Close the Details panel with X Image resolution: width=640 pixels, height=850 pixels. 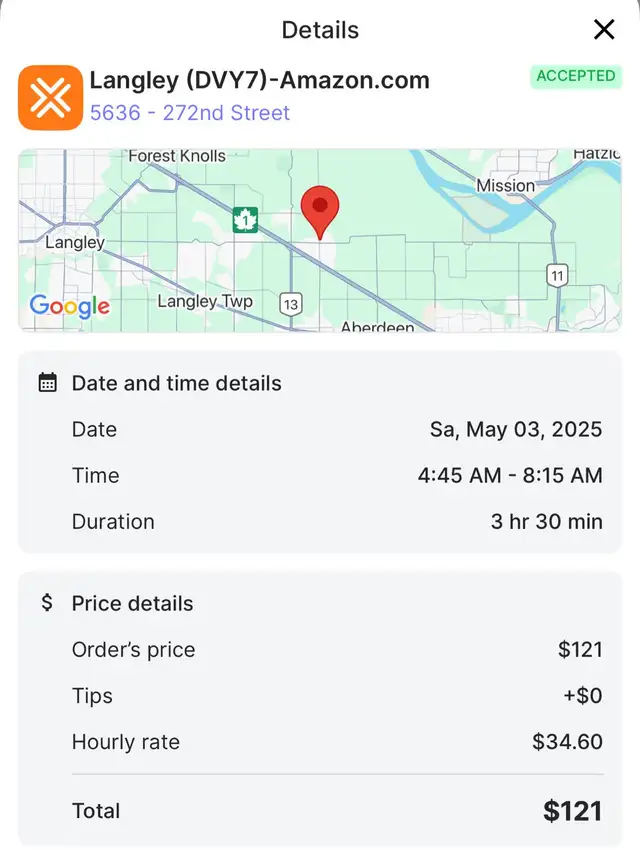(x=604, y=29)
